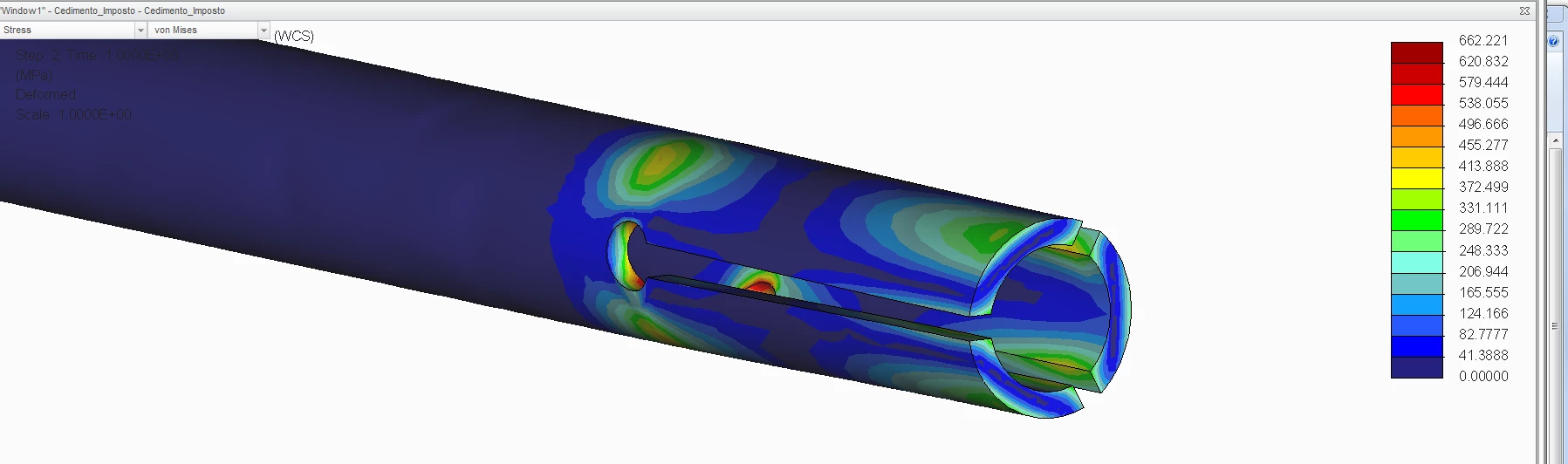
Task: Click the side panel scrollbar up arrow
Action: click(x=1556, y=140)
